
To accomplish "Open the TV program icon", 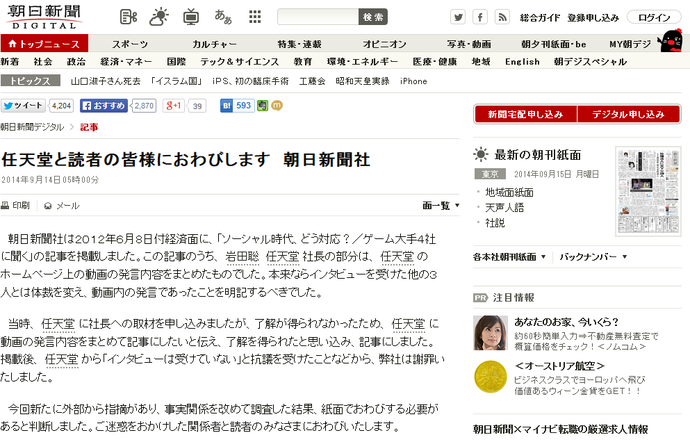I will click(191, 17).
